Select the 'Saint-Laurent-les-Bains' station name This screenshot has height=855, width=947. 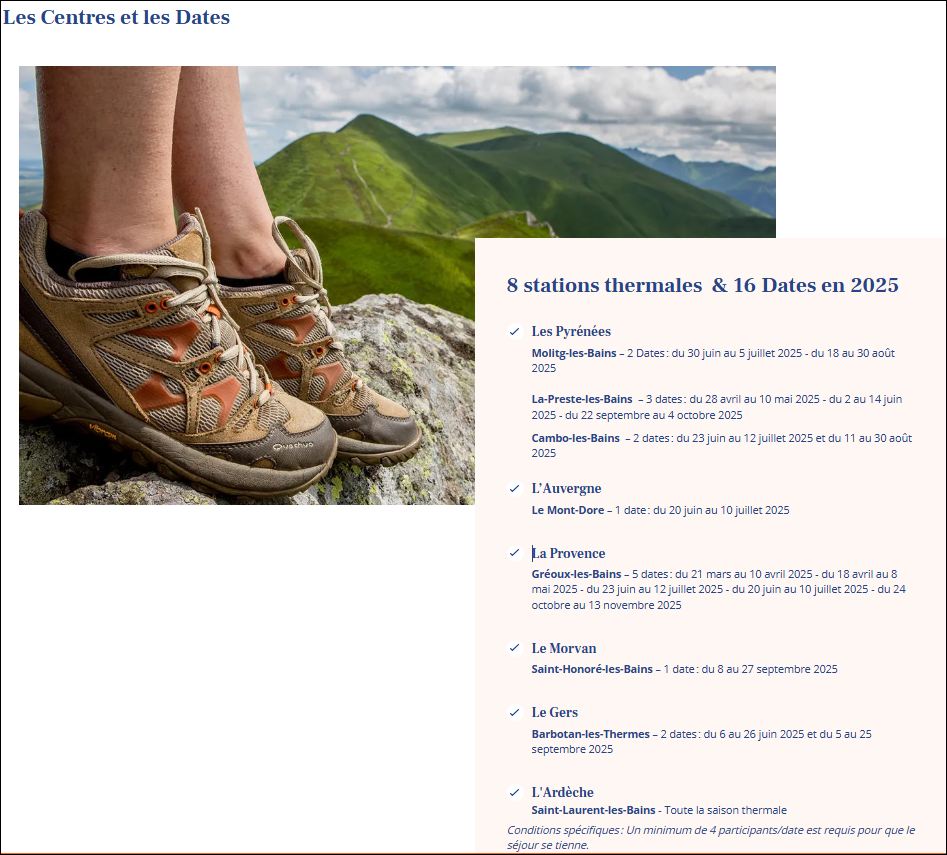point(593,810)
